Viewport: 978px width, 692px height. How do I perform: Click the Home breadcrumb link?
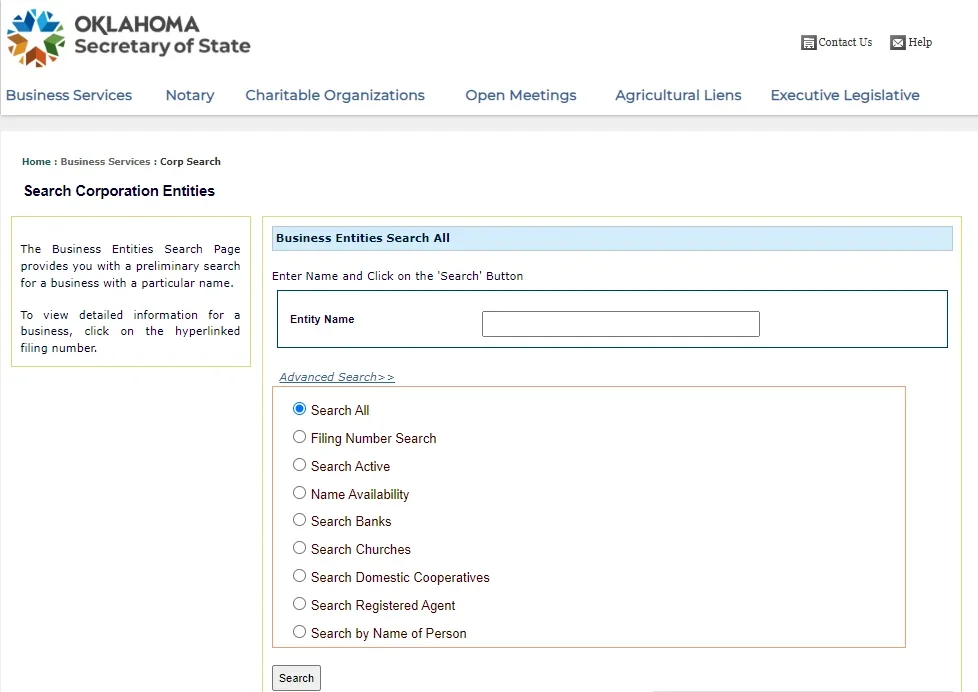[x=36, y=161]
